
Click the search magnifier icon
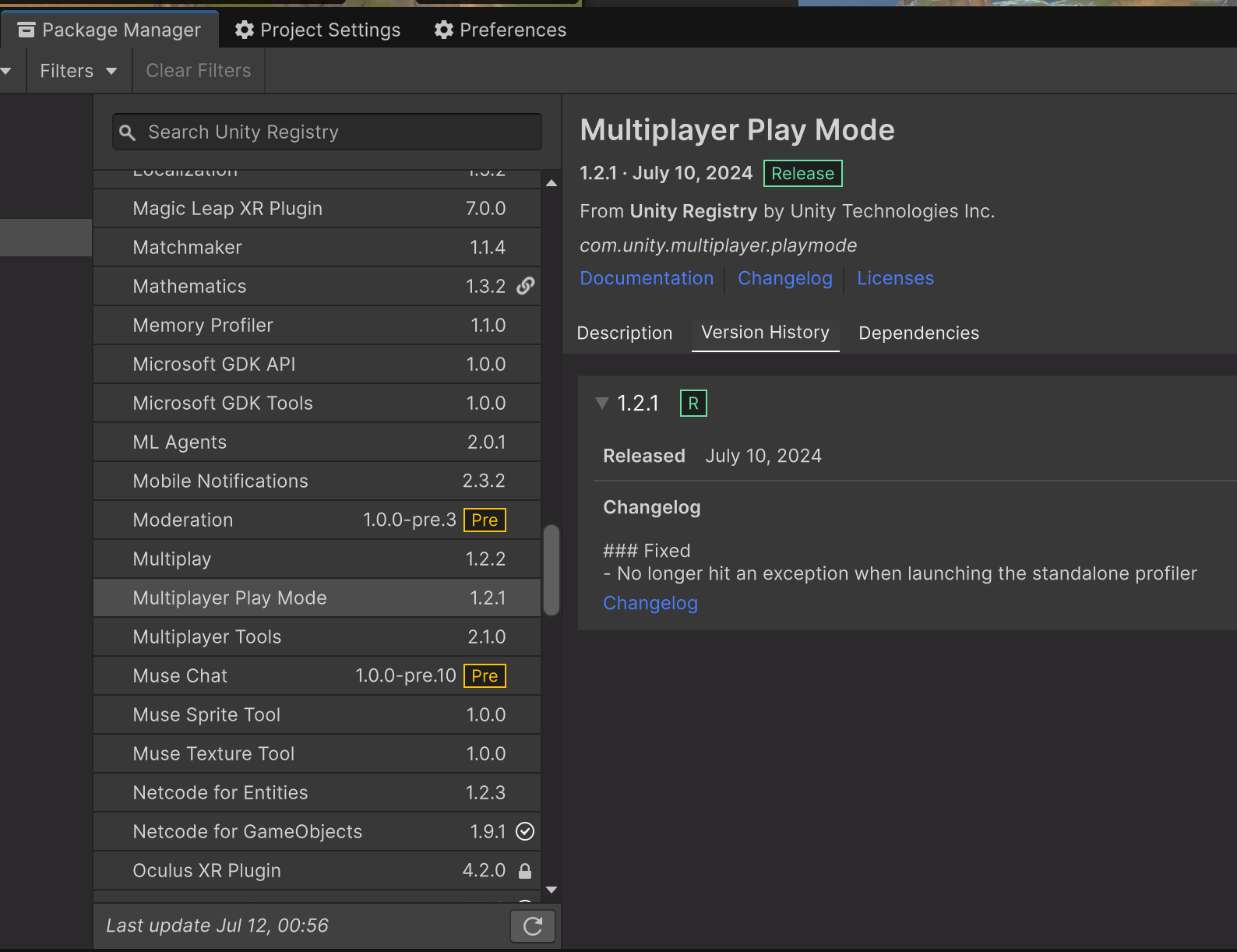click(128, 132)
